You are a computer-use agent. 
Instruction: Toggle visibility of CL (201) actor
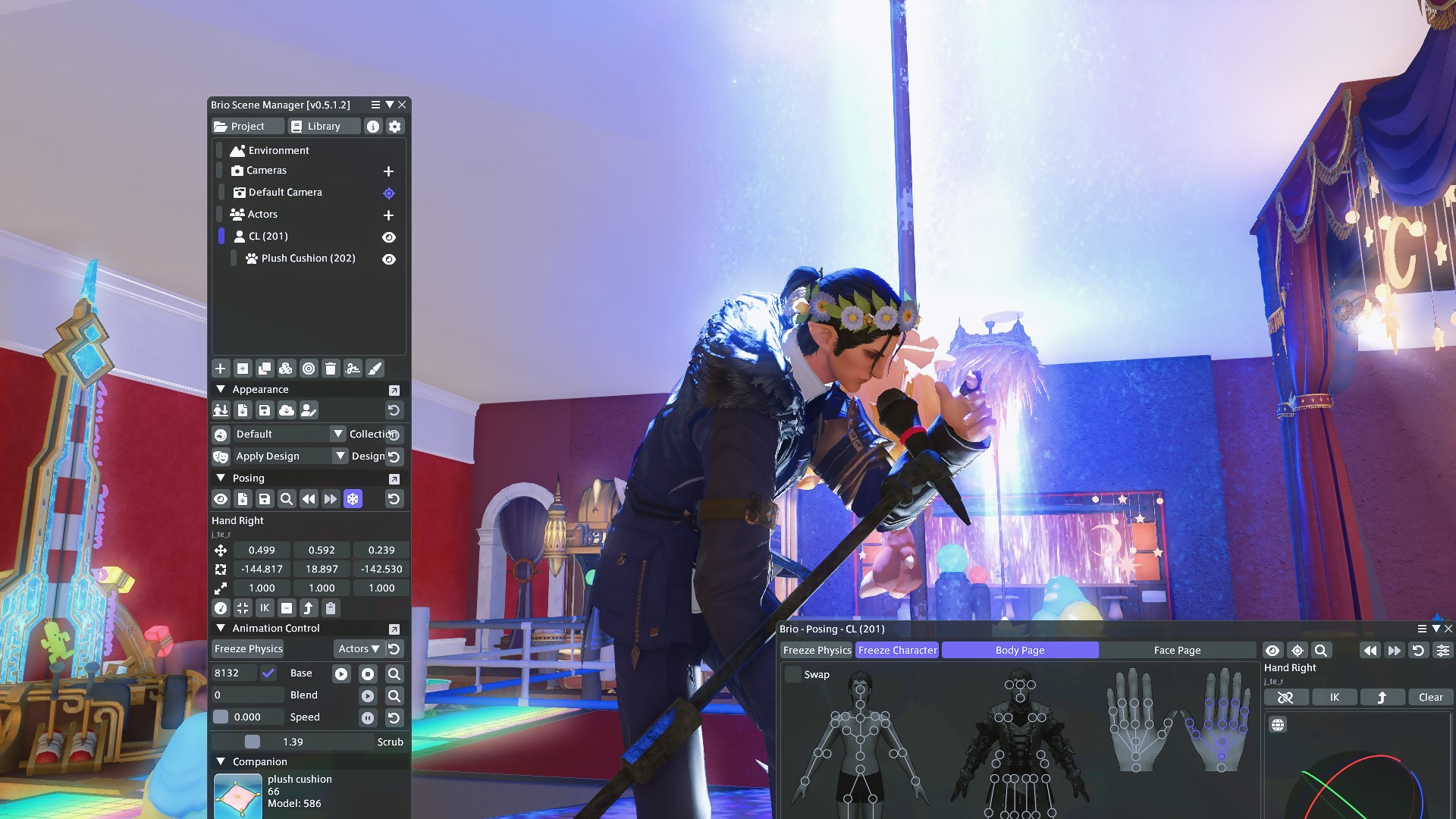coord(389,237)
